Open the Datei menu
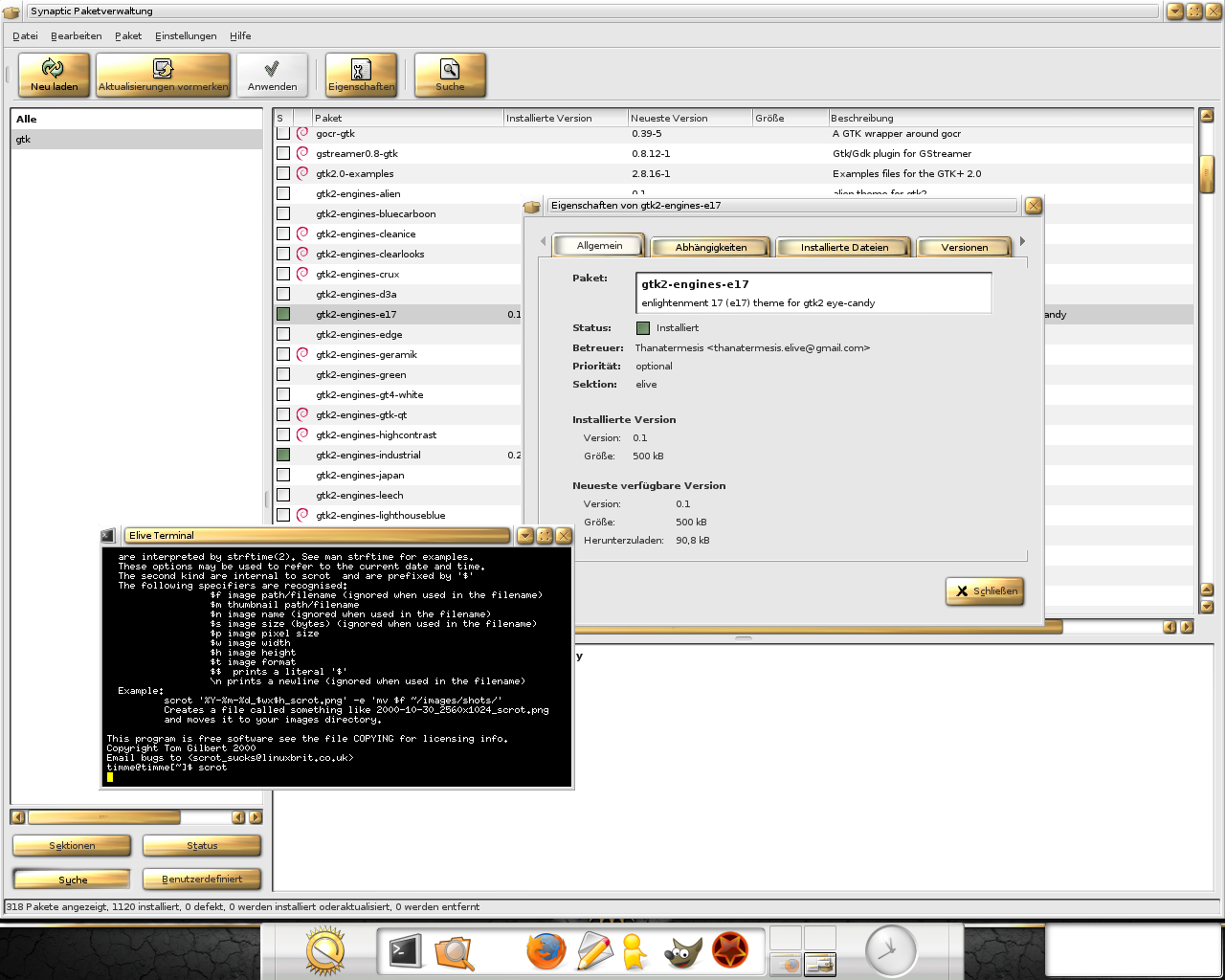Image resolution: width=1225 pixels, height=980 pixels. pos(25,35)
